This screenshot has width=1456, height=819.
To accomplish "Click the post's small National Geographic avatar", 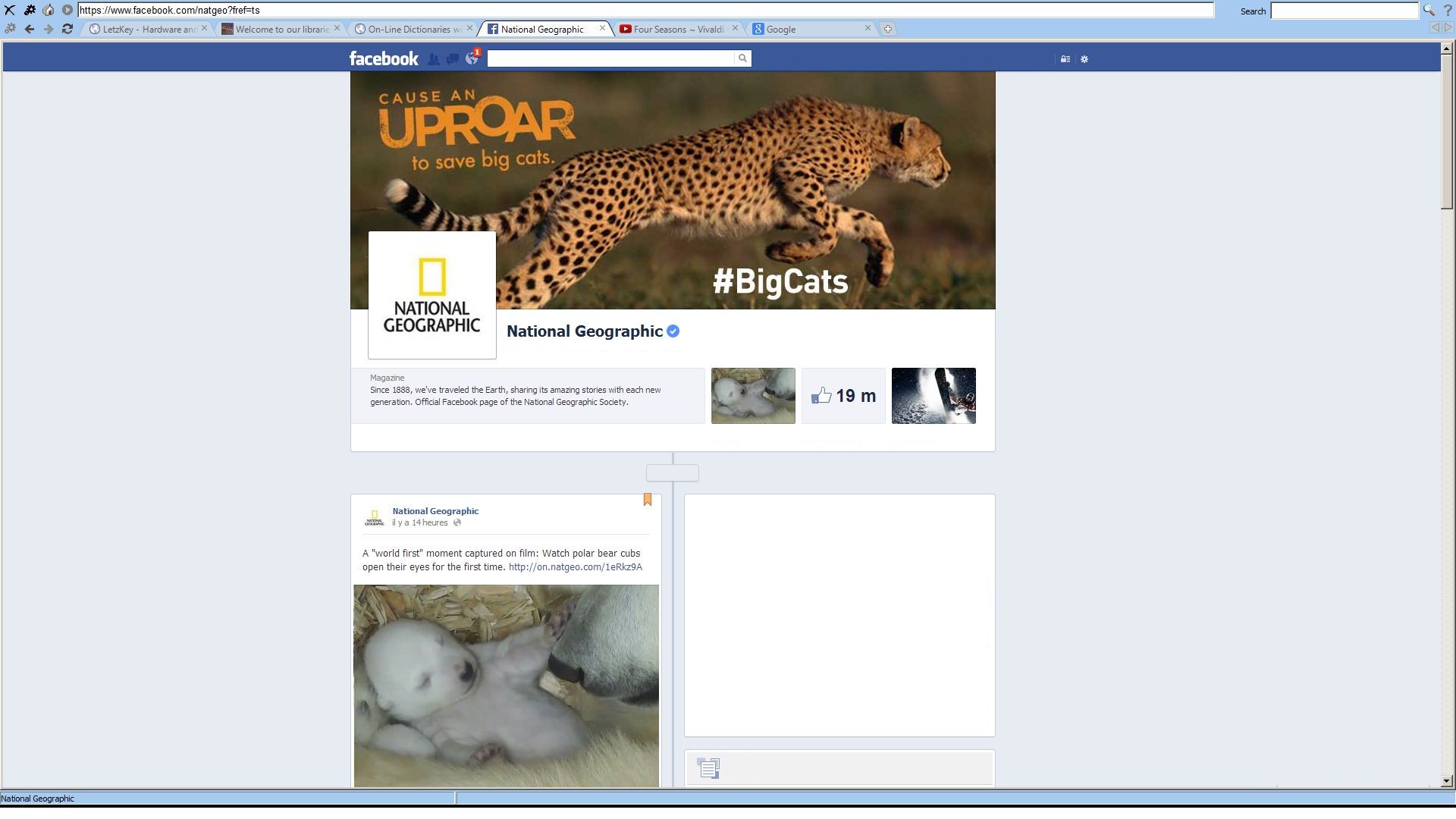I will click(375, 517).
